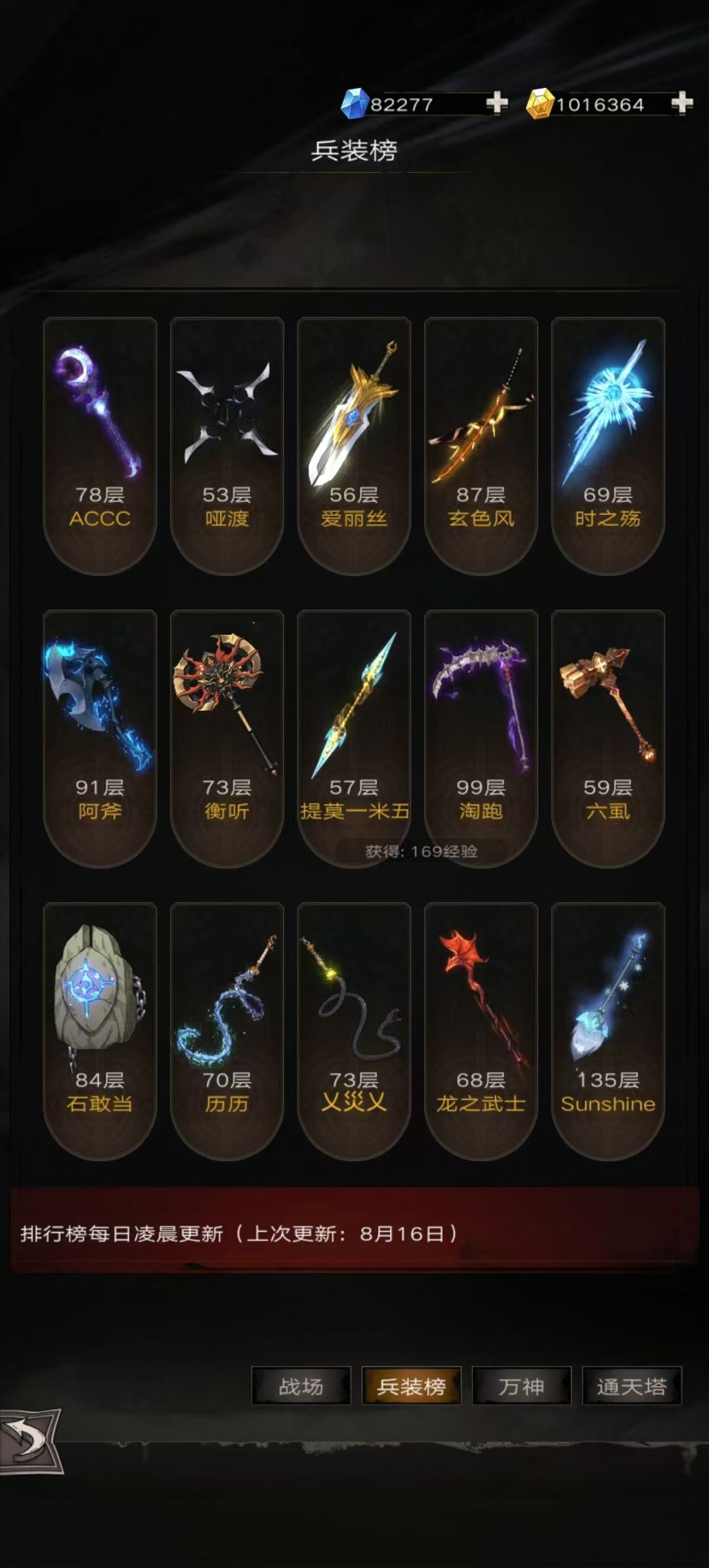Tap the plus icon next to blue gems
This screenshot has height=1568, width=709.
point(497,103)
